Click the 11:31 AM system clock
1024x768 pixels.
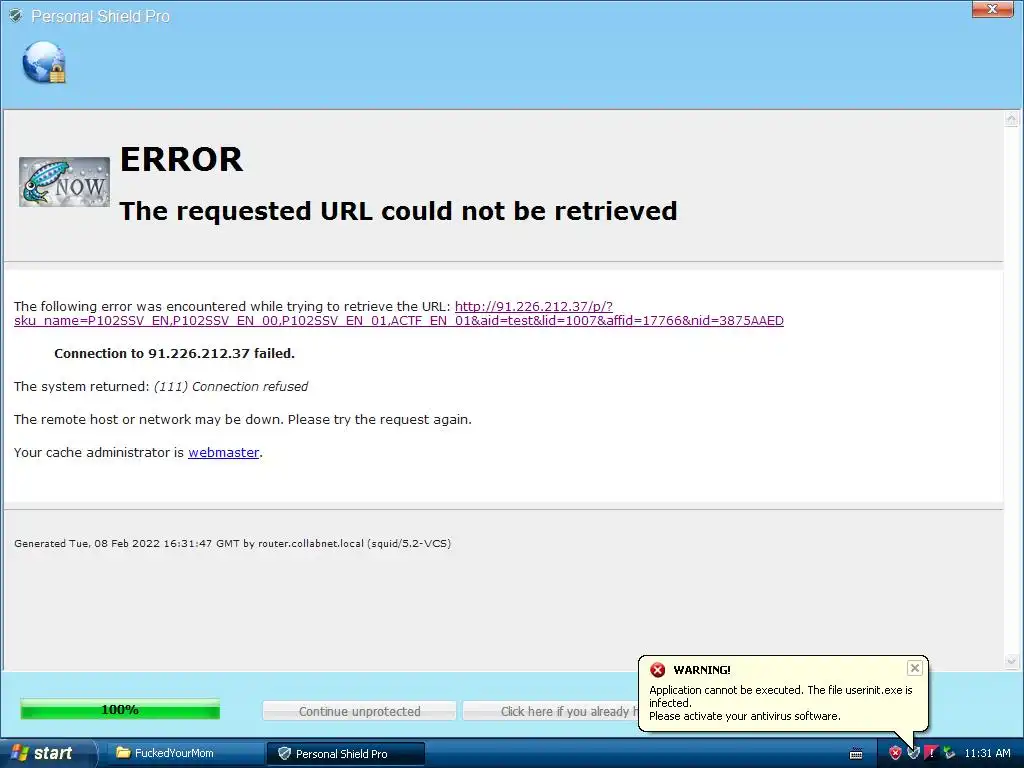987,753
